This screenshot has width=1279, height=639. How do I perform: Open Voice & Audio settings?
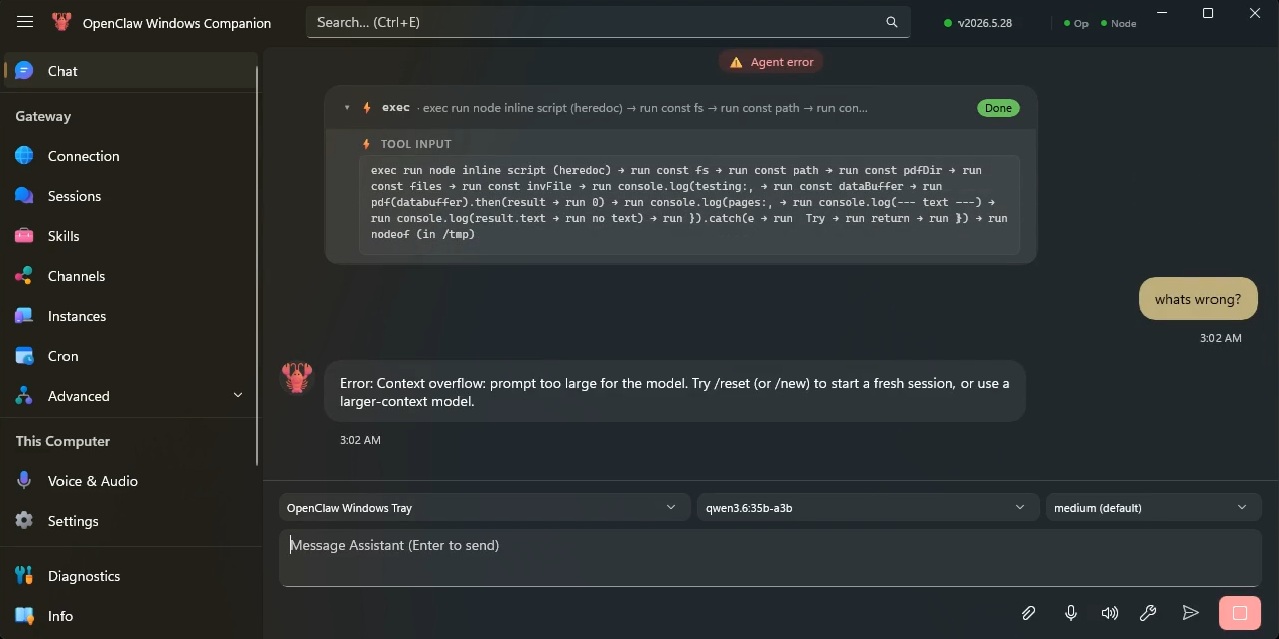130,481
